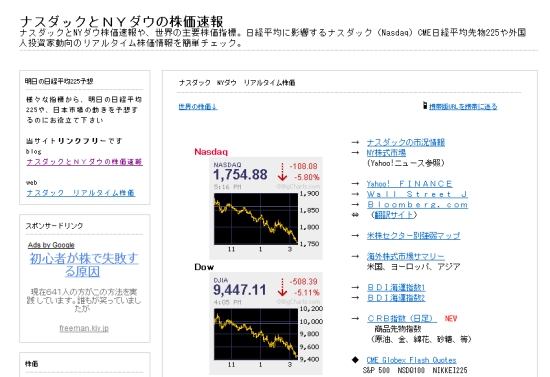The height and width of the screenshot is (377, 550).
Task: Click the red Nasdaq heading
Action: click(x=211, y=152)
